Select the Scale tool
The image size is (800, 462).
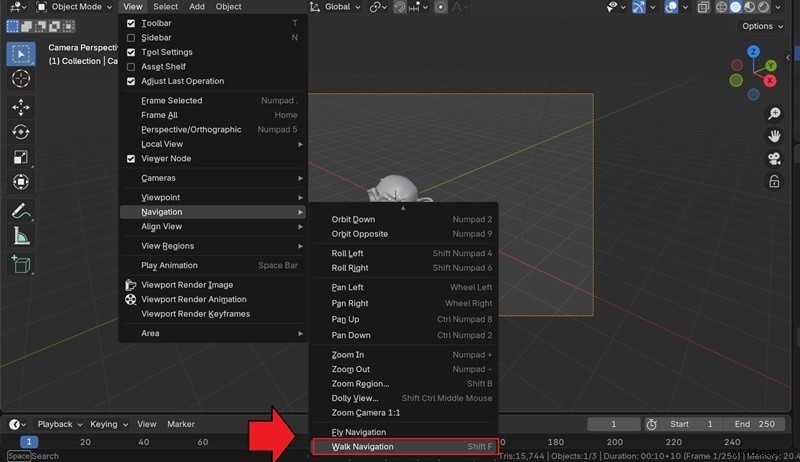click(21, 157)
